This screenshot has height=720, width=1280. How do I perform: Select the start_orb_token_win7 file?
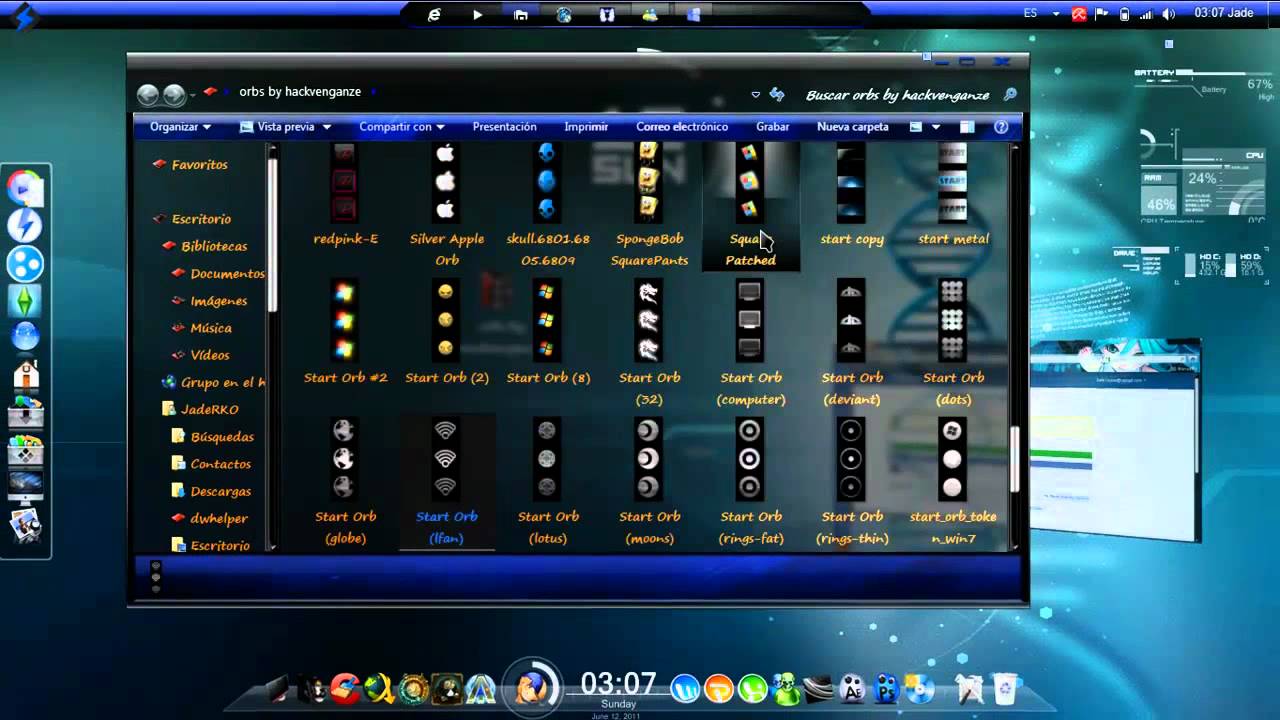(x=953, y=483)
